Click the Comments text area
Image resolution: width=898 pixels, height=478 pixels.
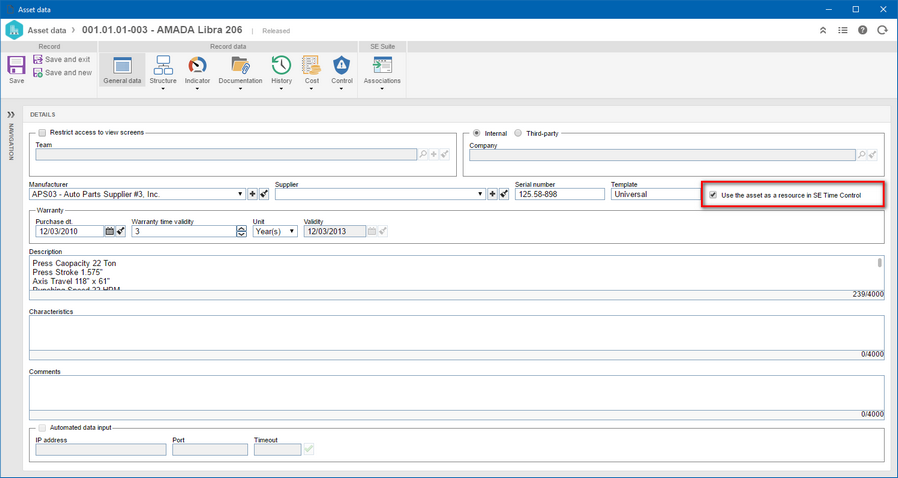(x=456, y=393)
